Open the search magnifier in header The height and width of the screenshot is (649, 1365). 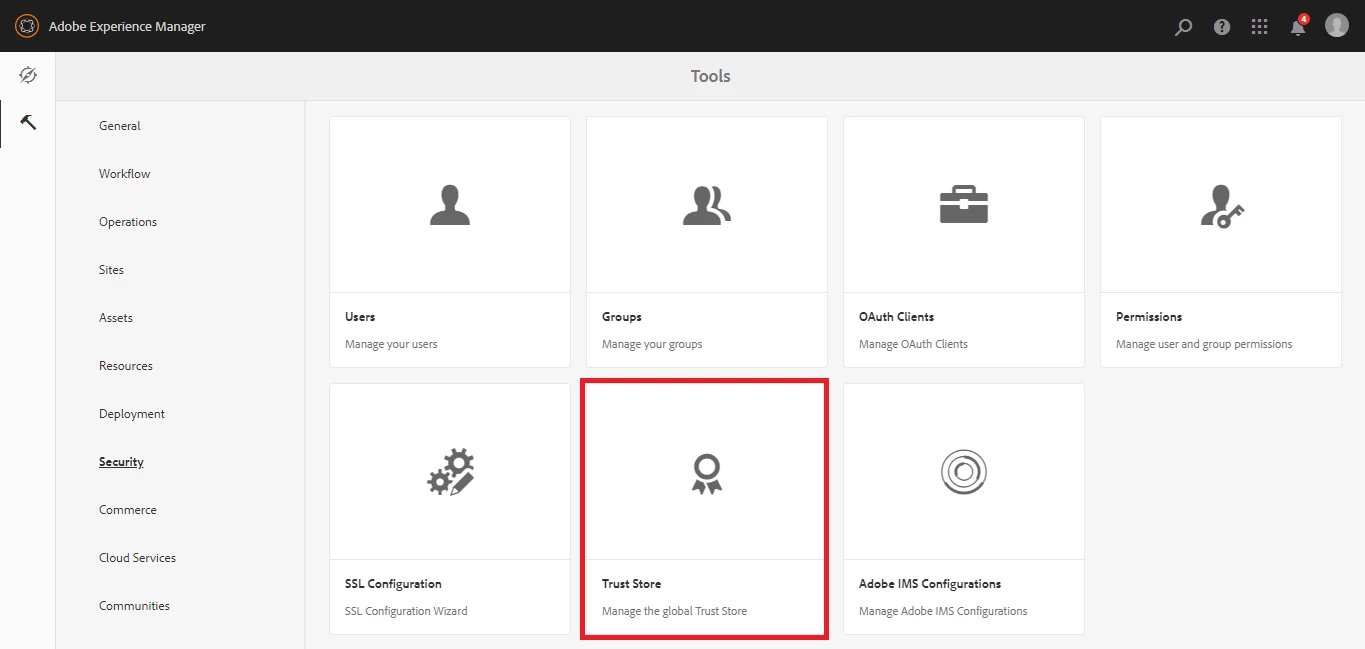pyautogui.click(x=1184, y=27)
